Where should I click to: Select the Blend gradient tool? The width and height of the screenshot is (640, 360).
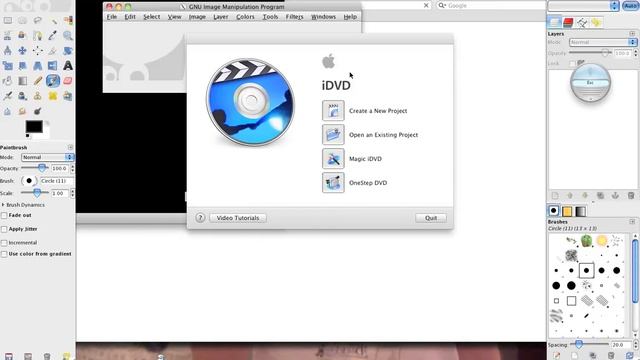coord(22,81)
